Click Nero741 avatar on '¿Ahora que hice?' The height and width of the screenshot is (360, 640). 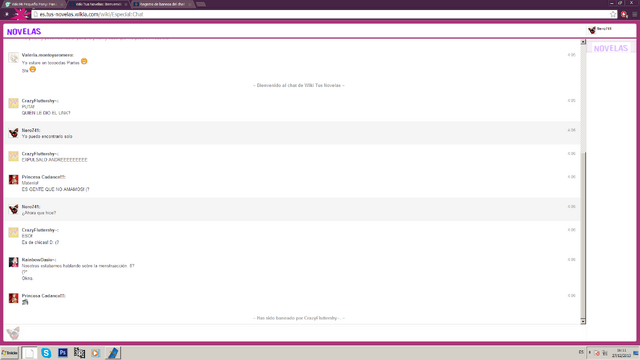tap(13, 209)
